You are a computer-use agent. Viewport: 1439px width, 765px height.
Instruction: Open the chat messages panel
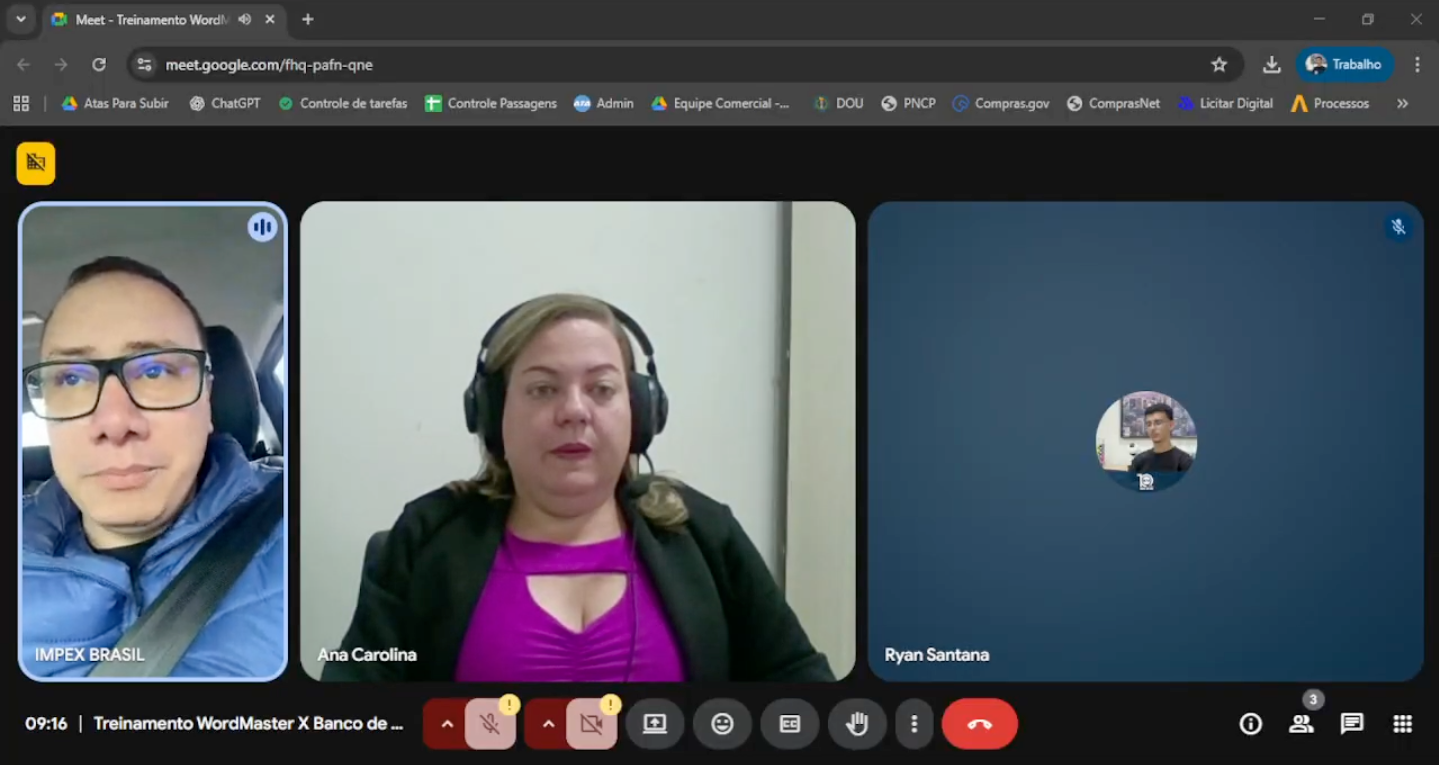[1351, 724]
